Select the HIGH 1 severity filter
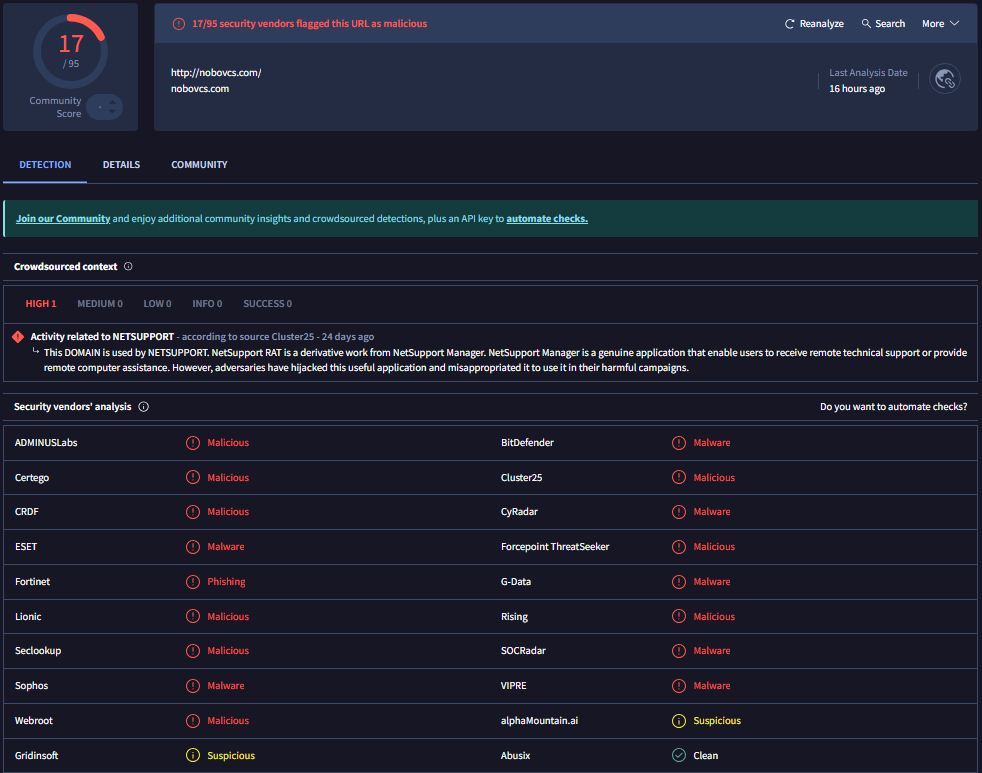Screen dimensions: 982x773 tap(41, 304)
